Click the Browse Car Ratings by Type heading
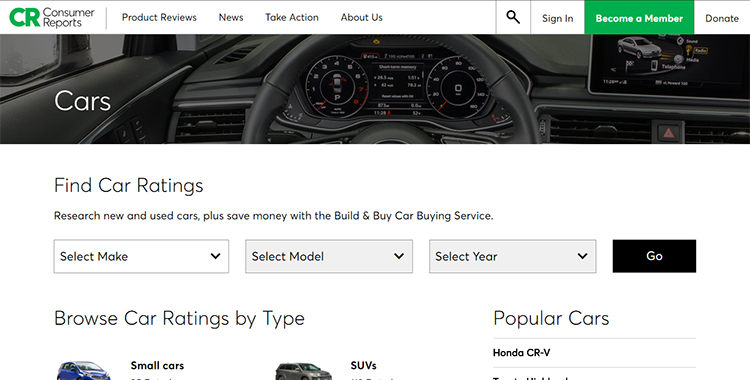This screenshot has width=750, height=380. tap(179, 319)
